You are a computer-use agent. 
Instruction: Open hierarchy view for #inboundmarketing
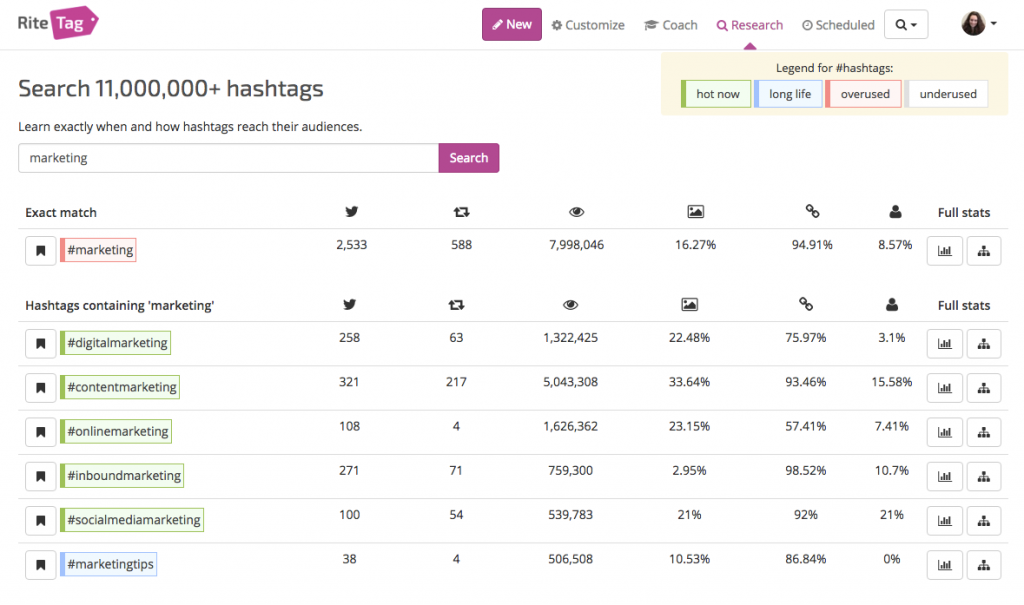click(984, 476)
